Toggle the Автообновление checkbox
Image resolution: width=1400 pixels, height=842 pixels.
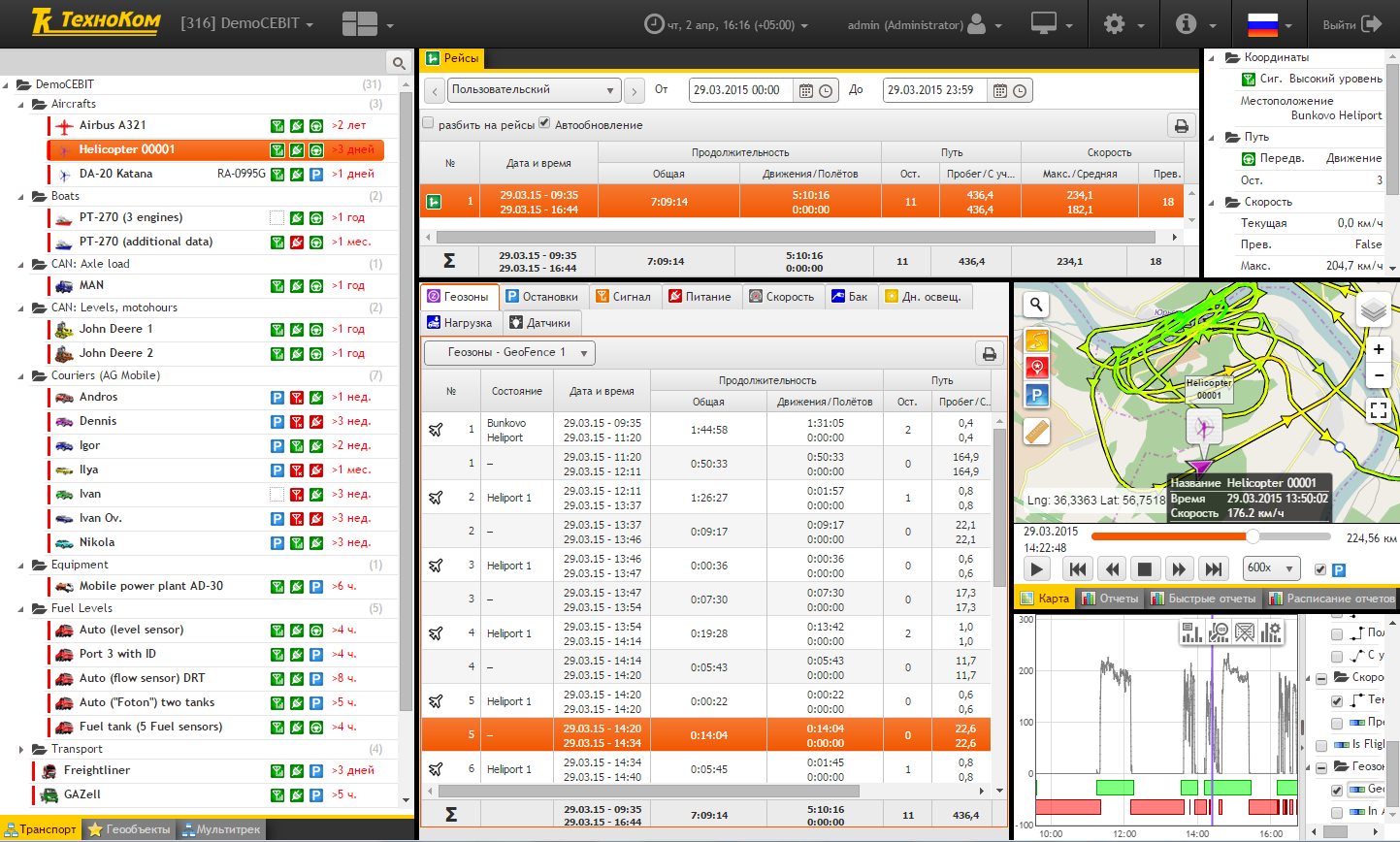544,123
